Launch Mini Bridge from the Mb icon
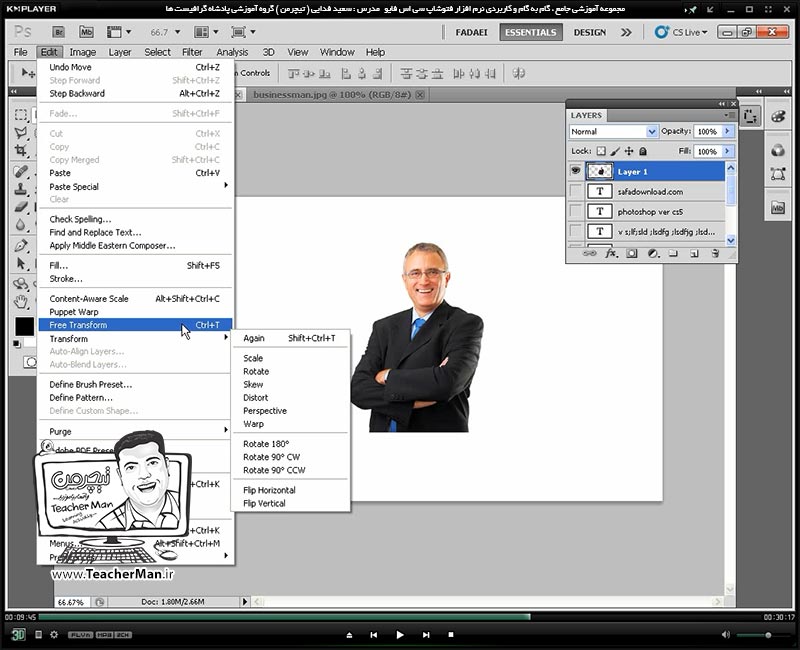This screenshot has height=650, width=800. [86, 32]
